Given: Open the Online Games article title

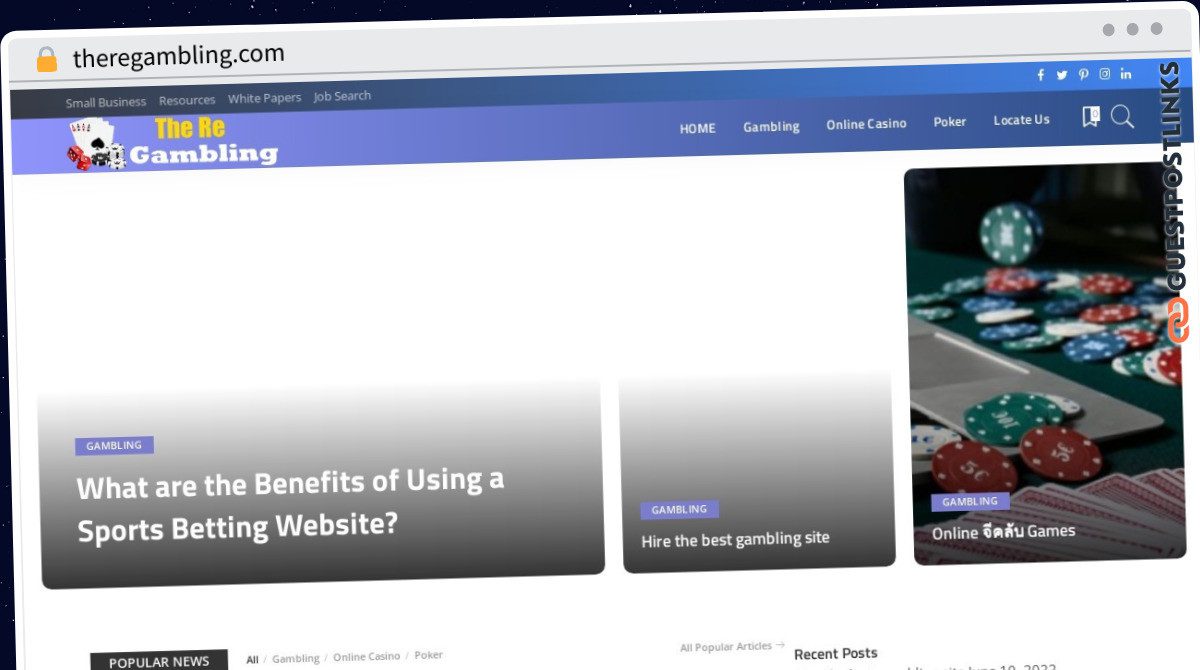Looking at the screenshot, I should (x=1003, y=532).
